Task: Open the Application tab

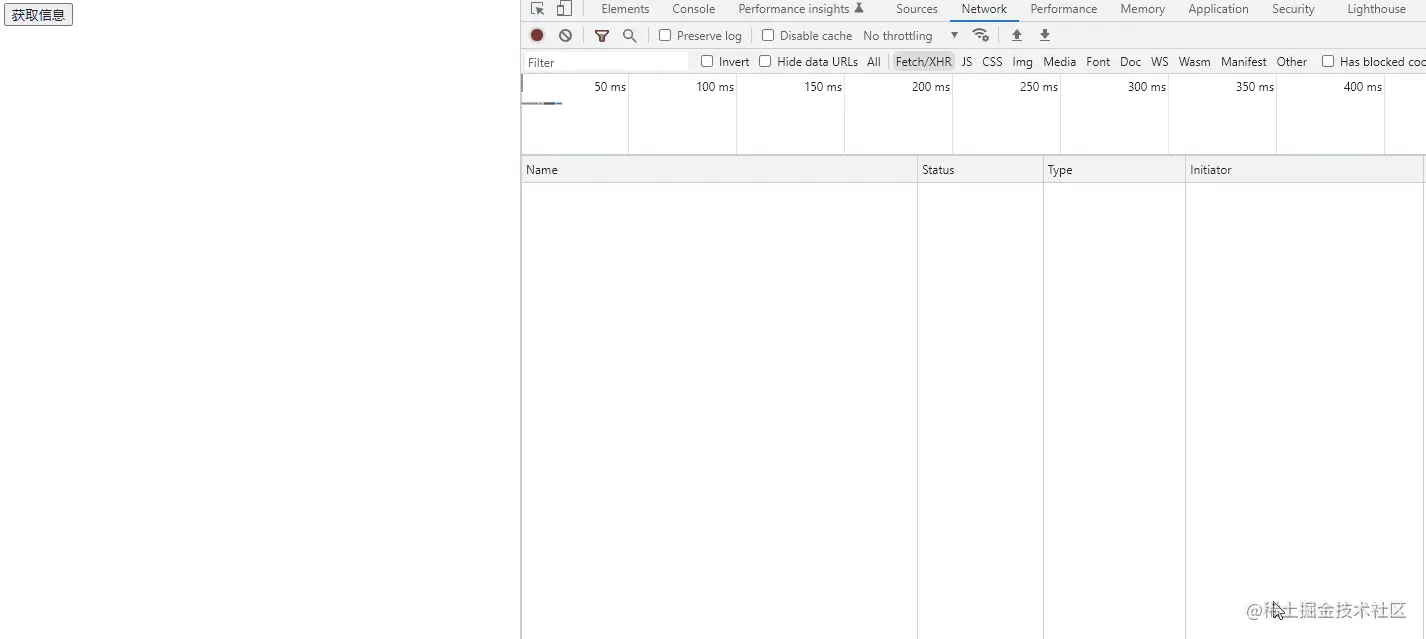Action: click(x=1218, y=9)
